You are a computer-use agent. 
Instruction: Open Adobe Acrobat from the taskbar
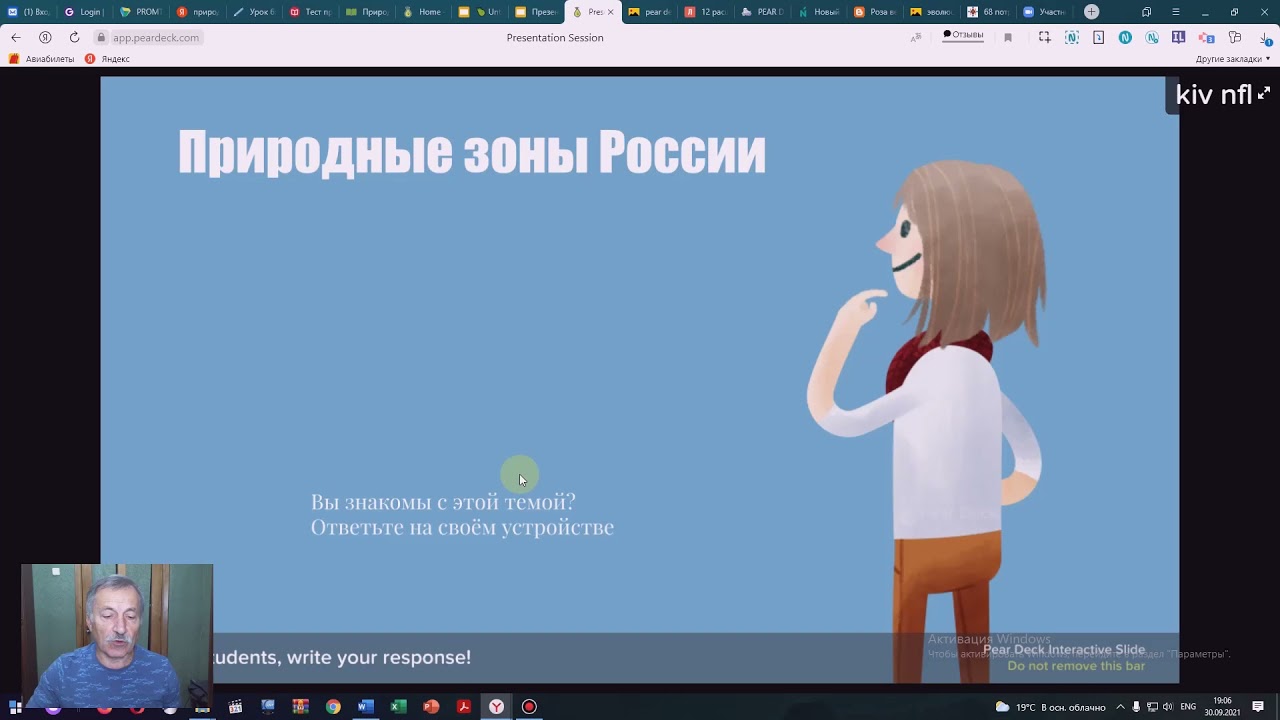pyautogui.click(x=464, y=707)
